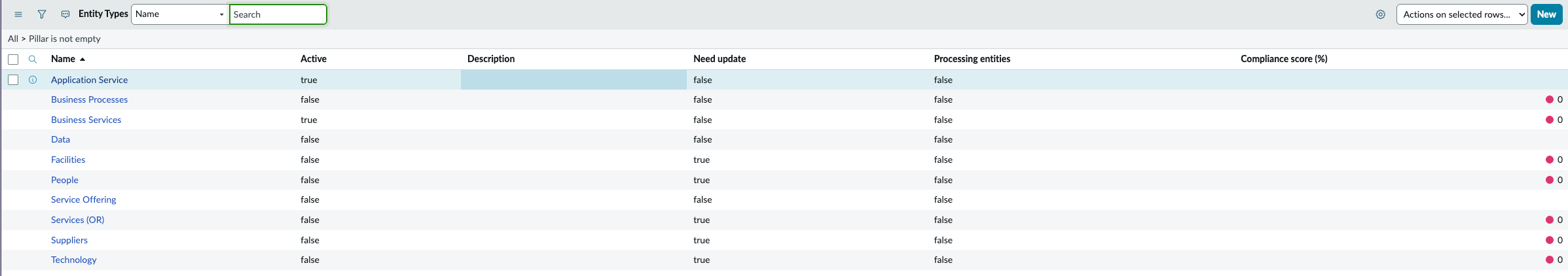Screen dimensions: 1568x276
Task: Open the Facilities entity type
Action: 68,160
